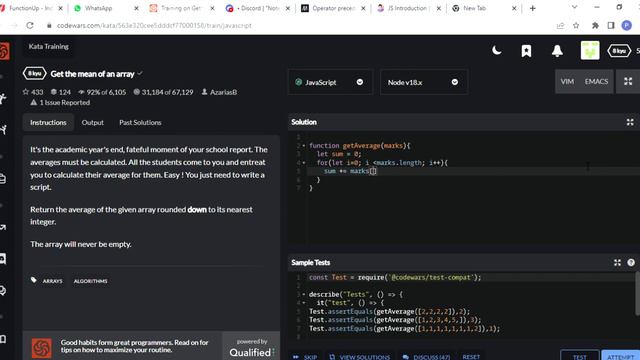Click the collections count 124
Screen dimensions: 640x360
pos(61,92)
